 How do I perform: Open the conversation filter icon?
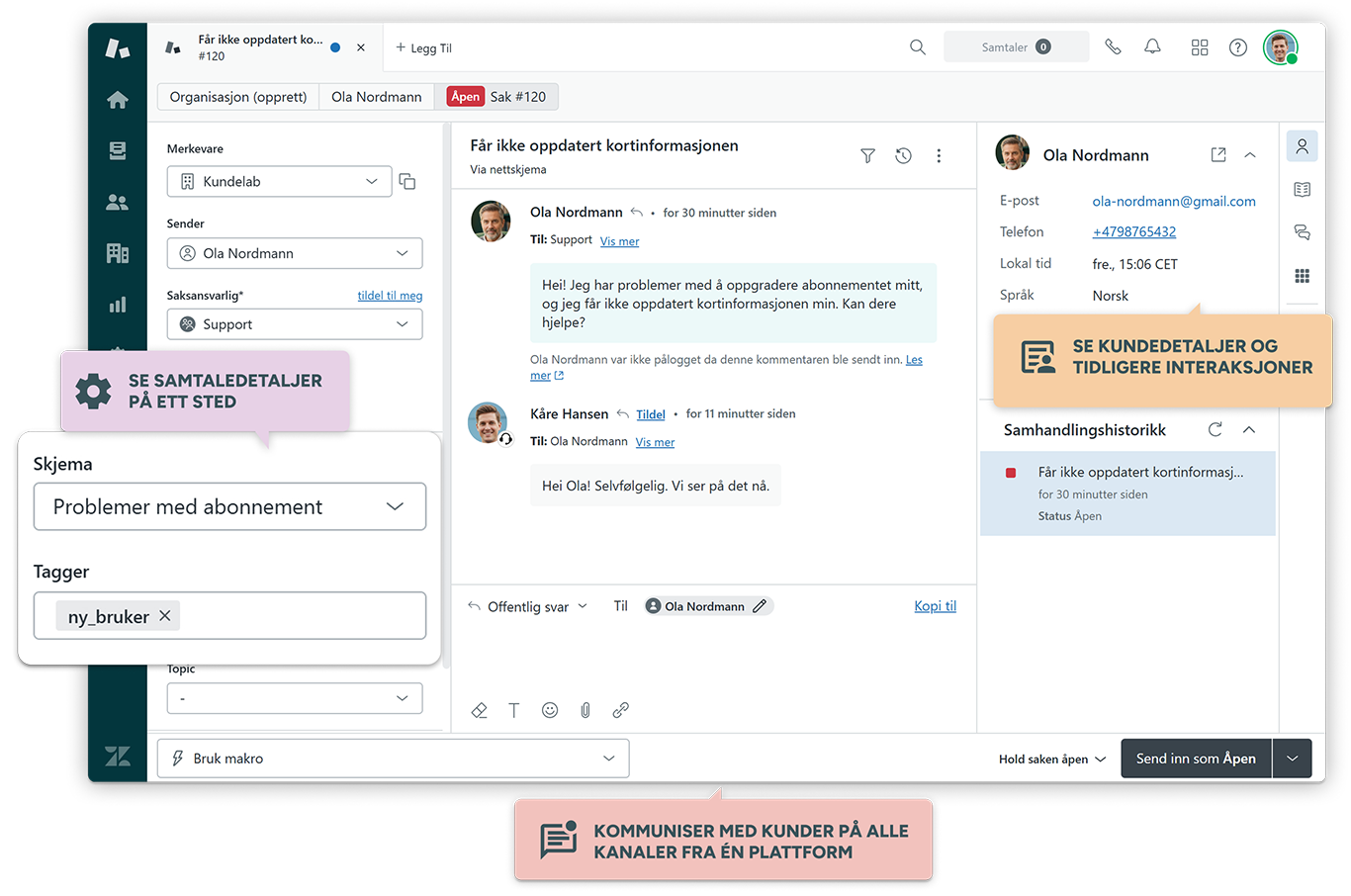click(x=867, y=156)
